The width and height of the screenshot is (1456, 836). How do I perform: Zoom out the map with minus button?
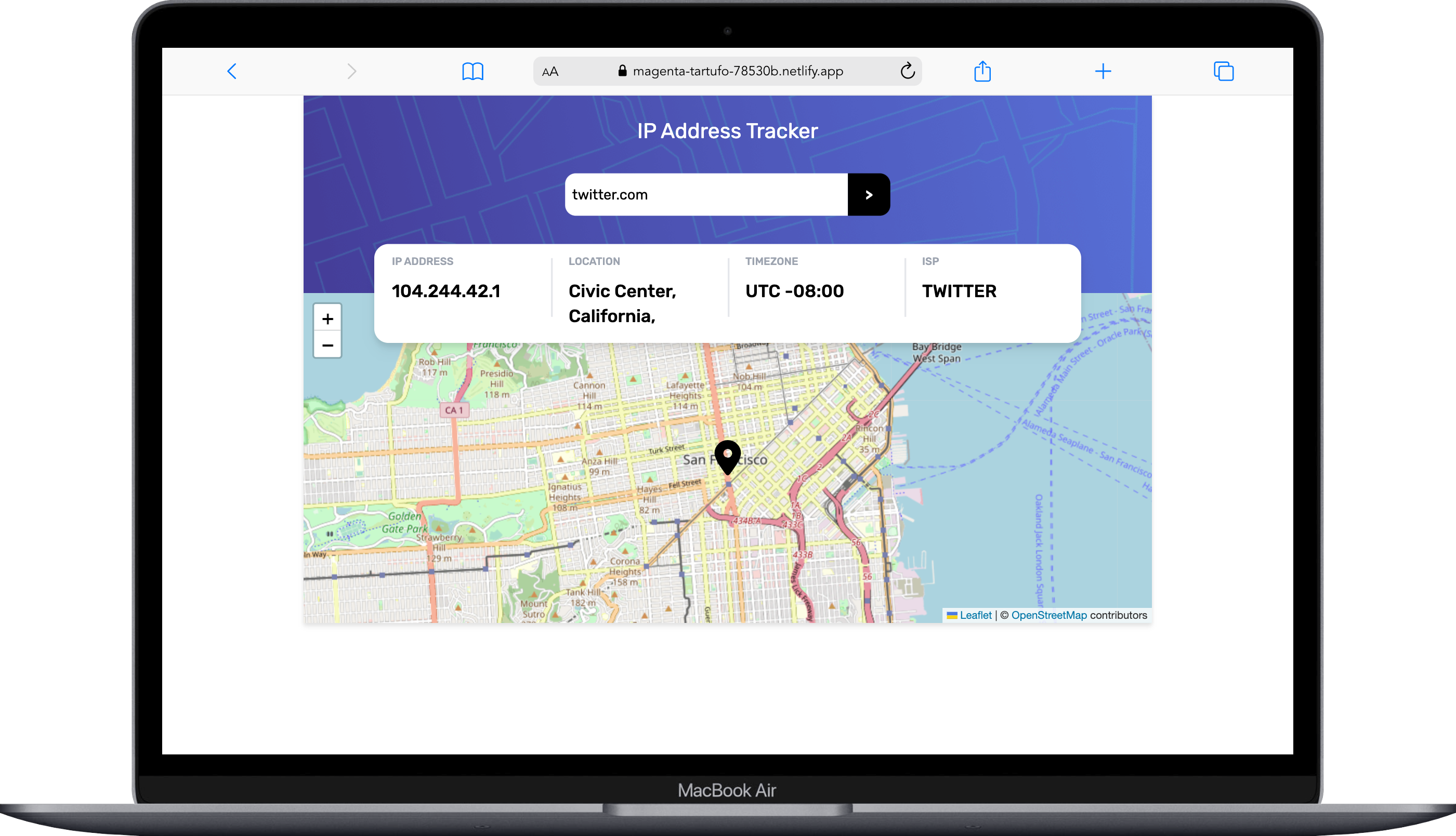pyautogui.click(x=327, y=345)
